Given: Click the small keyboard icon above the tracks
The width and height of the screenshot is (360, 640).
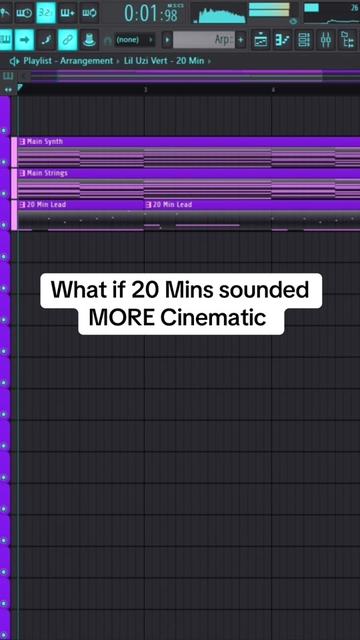Looking at the screenshot, I should pos(8,76).
